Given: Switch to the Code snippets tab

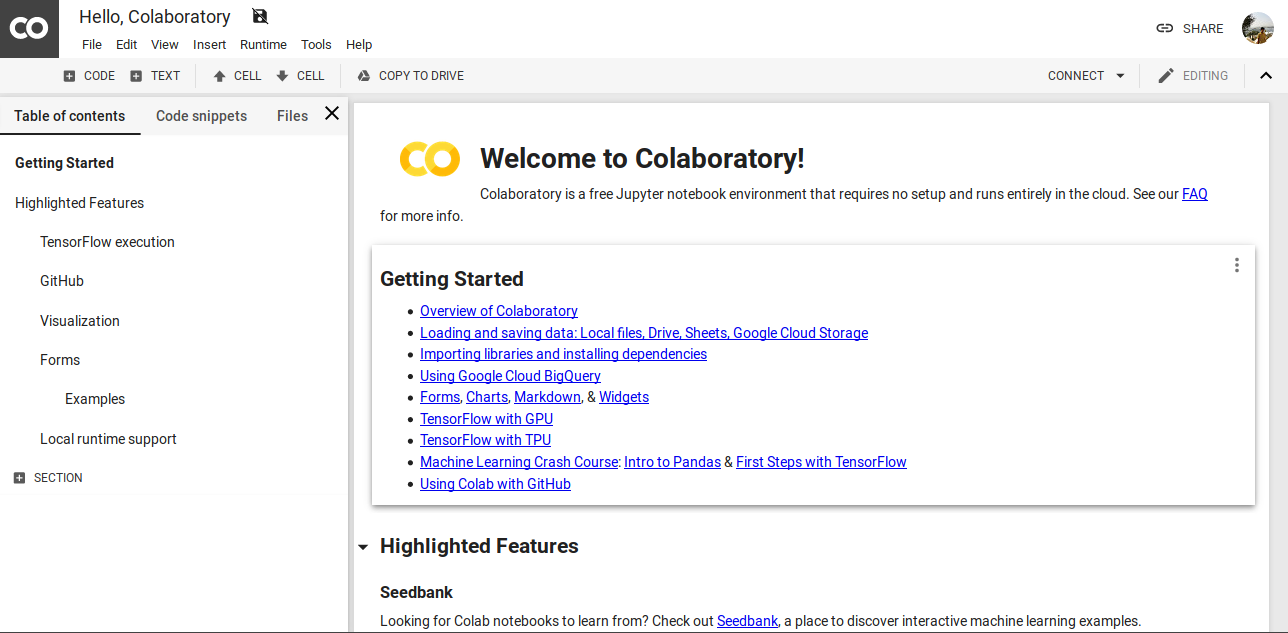Looking at the screenshot, I should pos(201,116).
